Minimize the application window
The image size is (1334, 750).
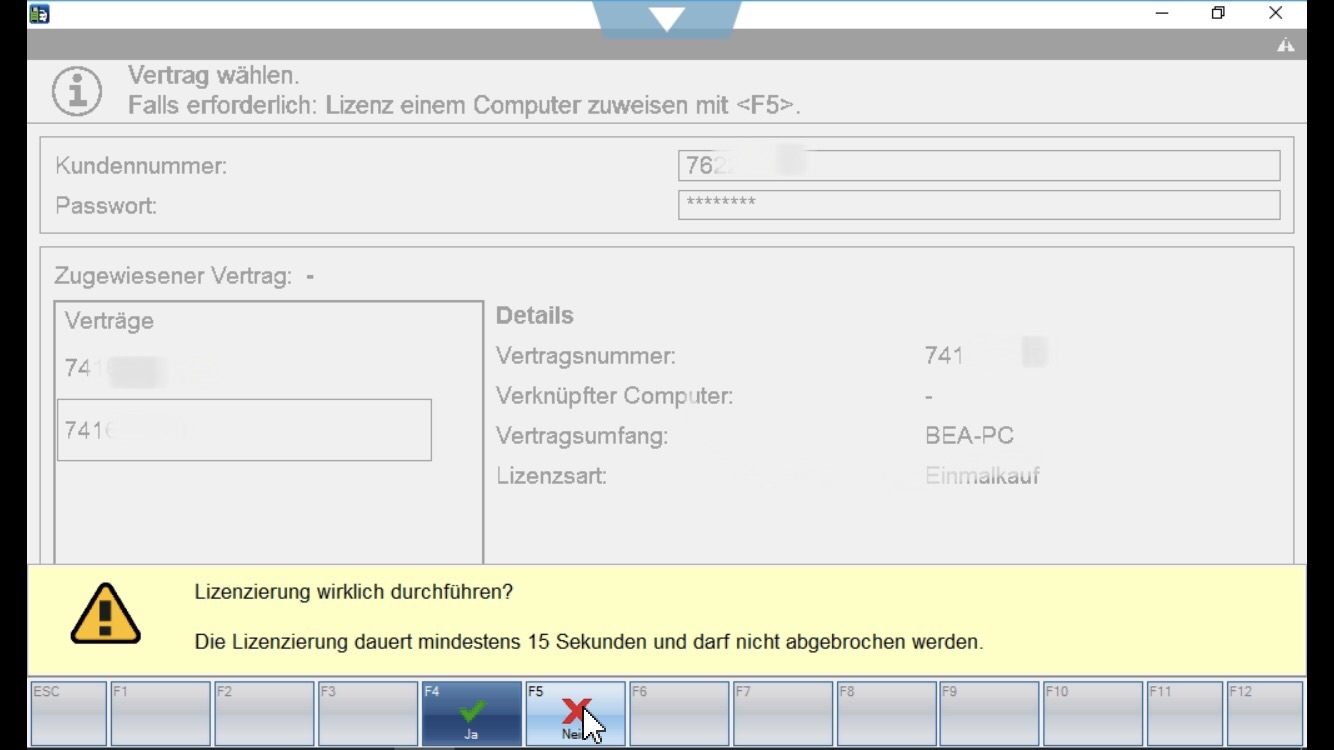(1162, 14)
